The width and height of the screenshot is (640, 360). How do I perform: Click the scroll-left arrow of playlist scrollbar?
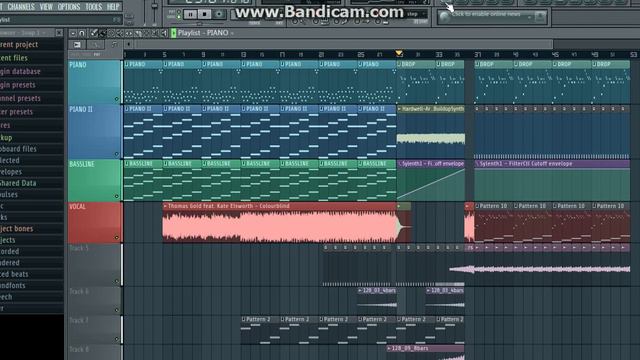pos(129,44)
